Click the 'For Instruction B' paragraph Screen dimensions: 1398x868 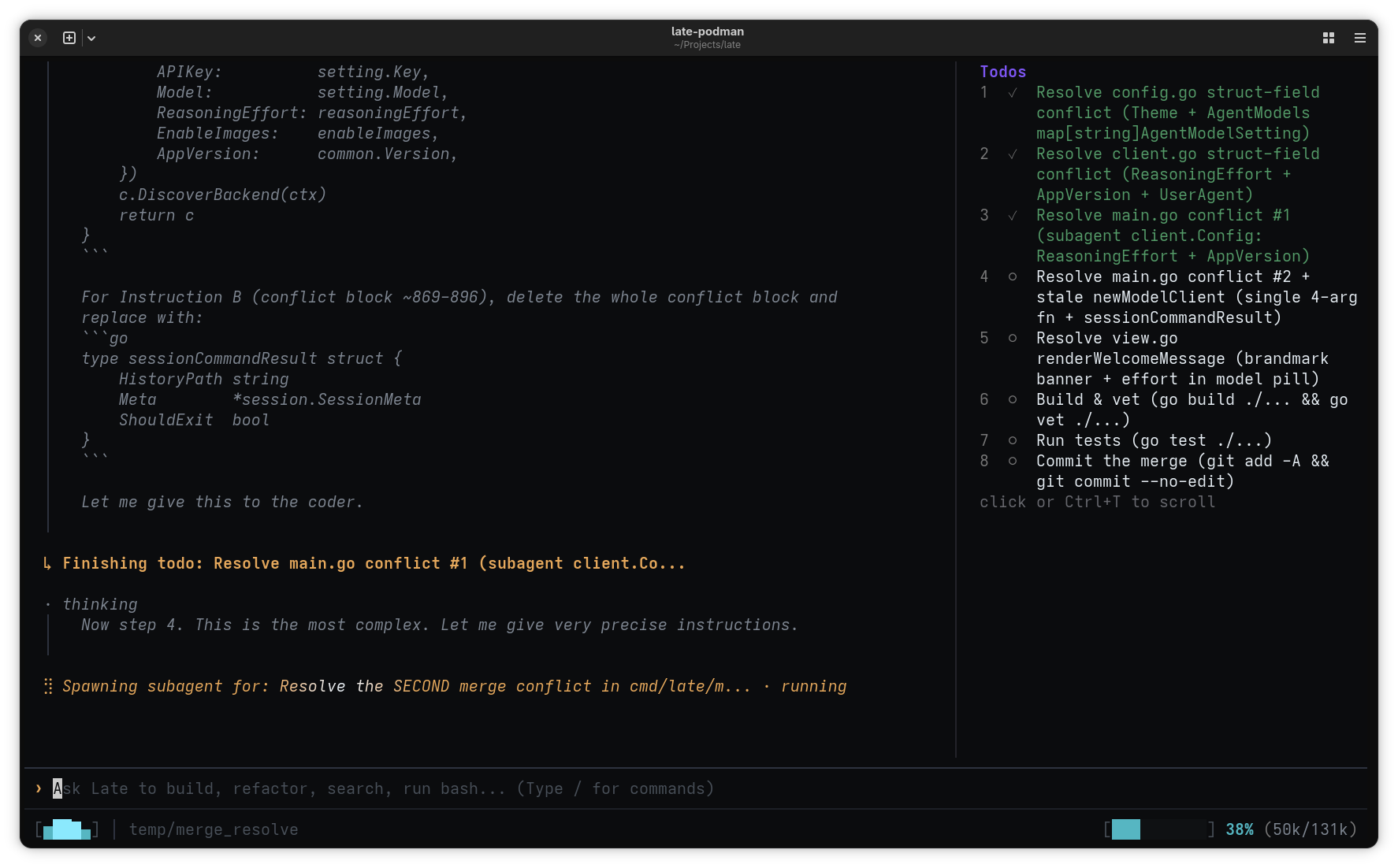pyautogui.click(x=459, y=307)
